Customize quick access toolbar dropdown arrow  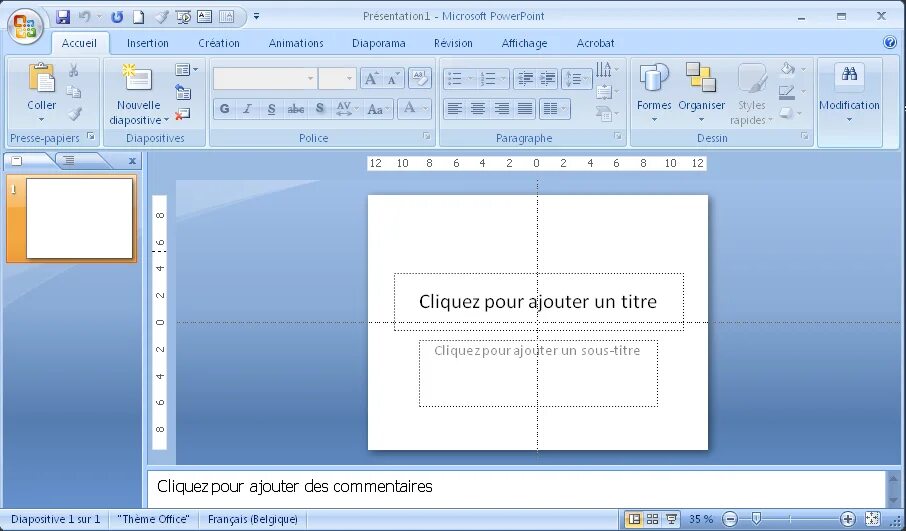(257, 16)
